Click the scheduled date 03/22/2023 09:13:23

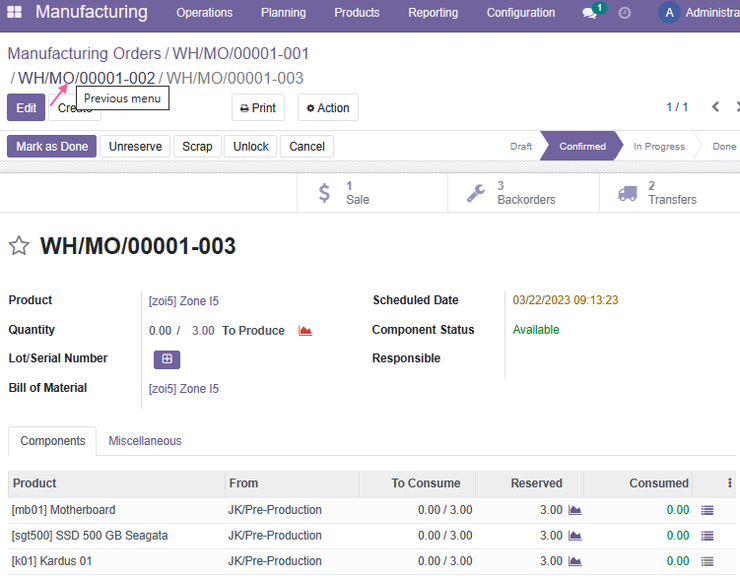tap(565, 300)
